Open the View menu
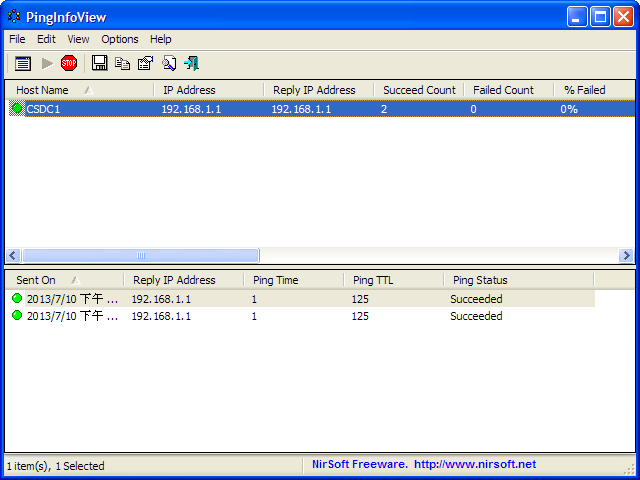The height and width of the screenshot is (480, 640). click(x=78, y=39)
